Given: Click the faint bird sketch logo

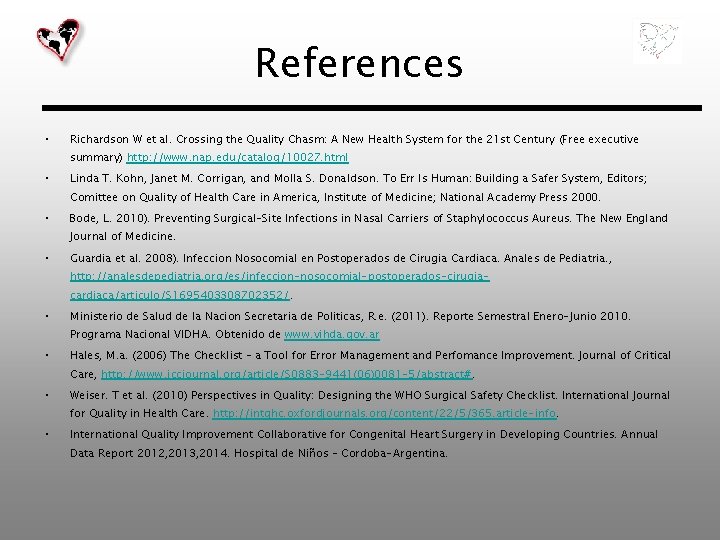Looking at the screenshot, I should pos(657,40).
